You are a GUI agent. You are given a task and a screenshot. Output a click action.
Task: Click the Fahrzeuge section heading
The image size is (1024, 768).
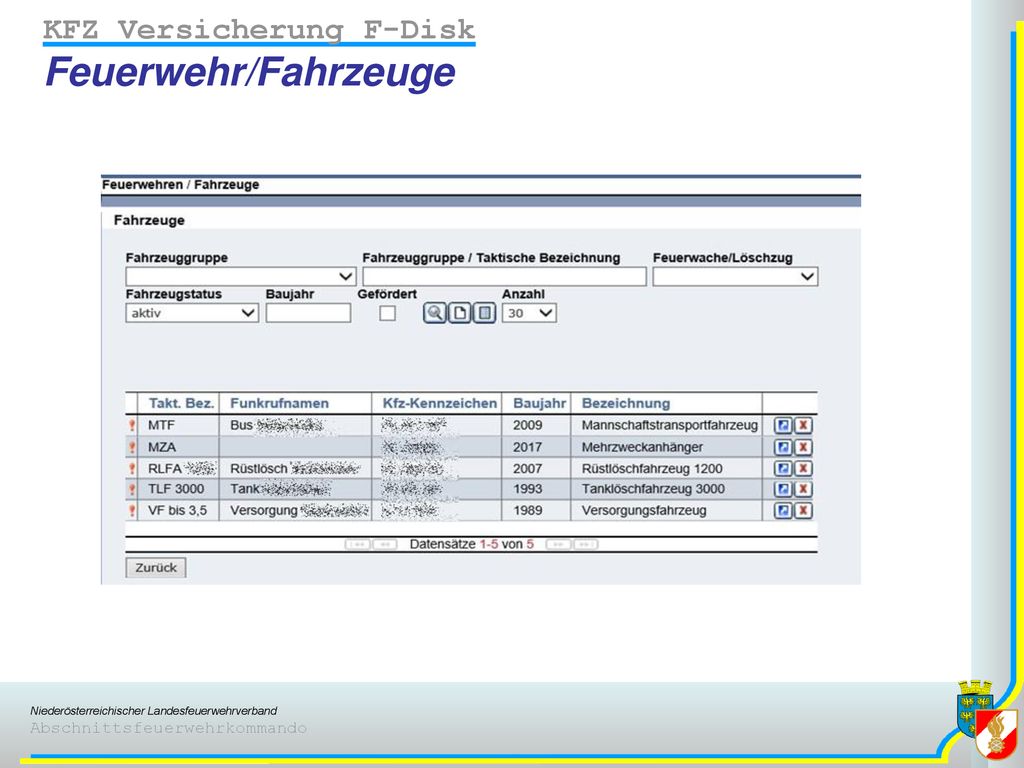point(149,220)
